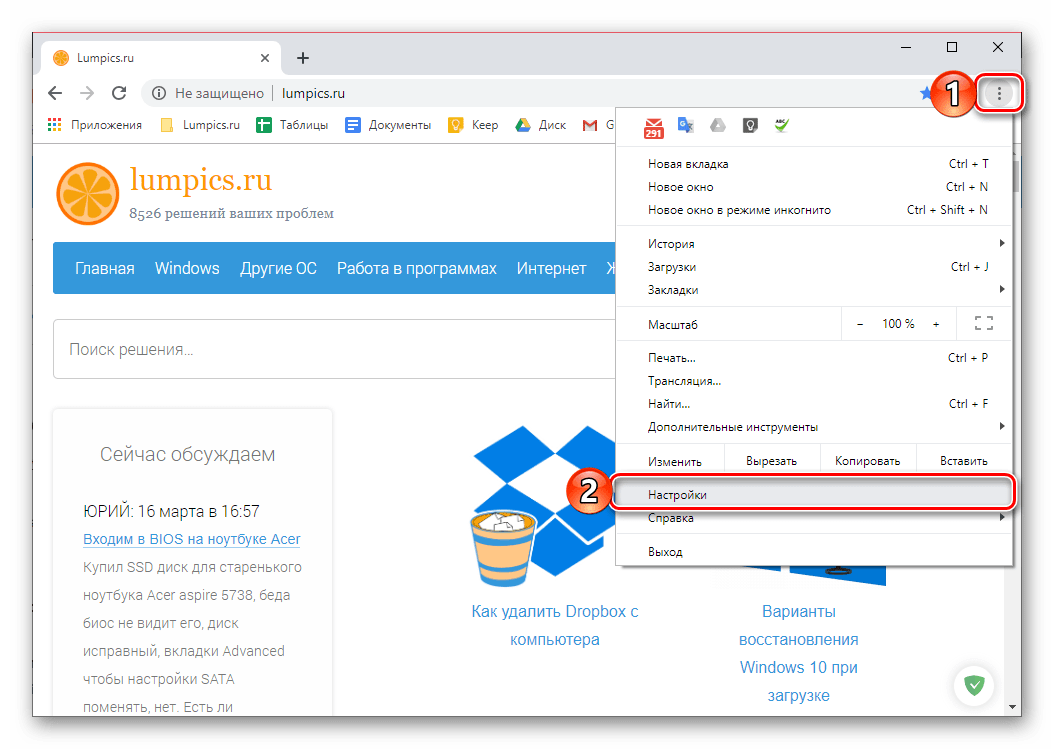Open the Таблицы bookmark
Image resolution: width=1054 pixels, height=749 pixels.
292,125
